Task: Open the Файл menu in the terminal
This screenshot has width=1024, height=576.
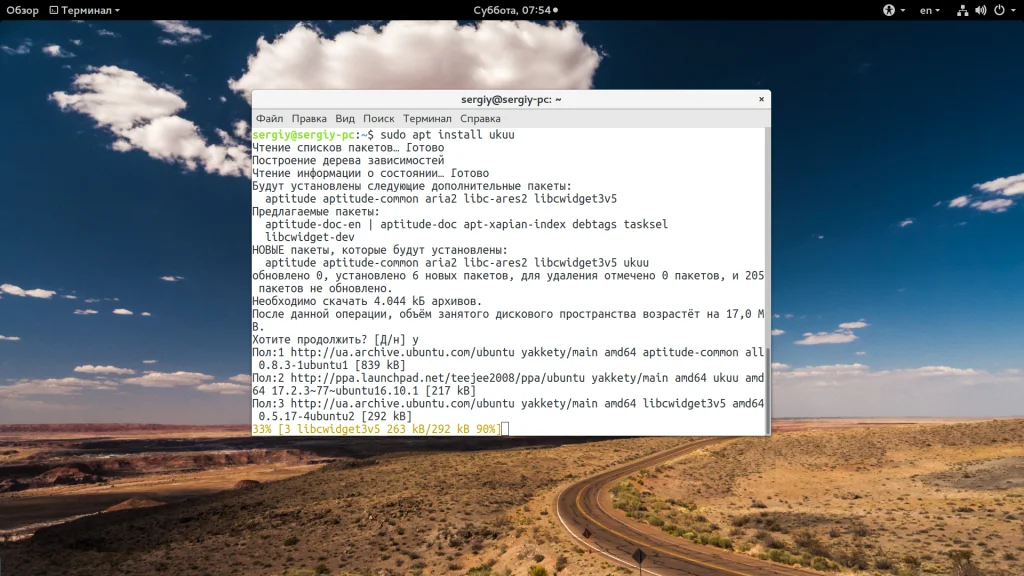Action: click(x=269, y=119)
